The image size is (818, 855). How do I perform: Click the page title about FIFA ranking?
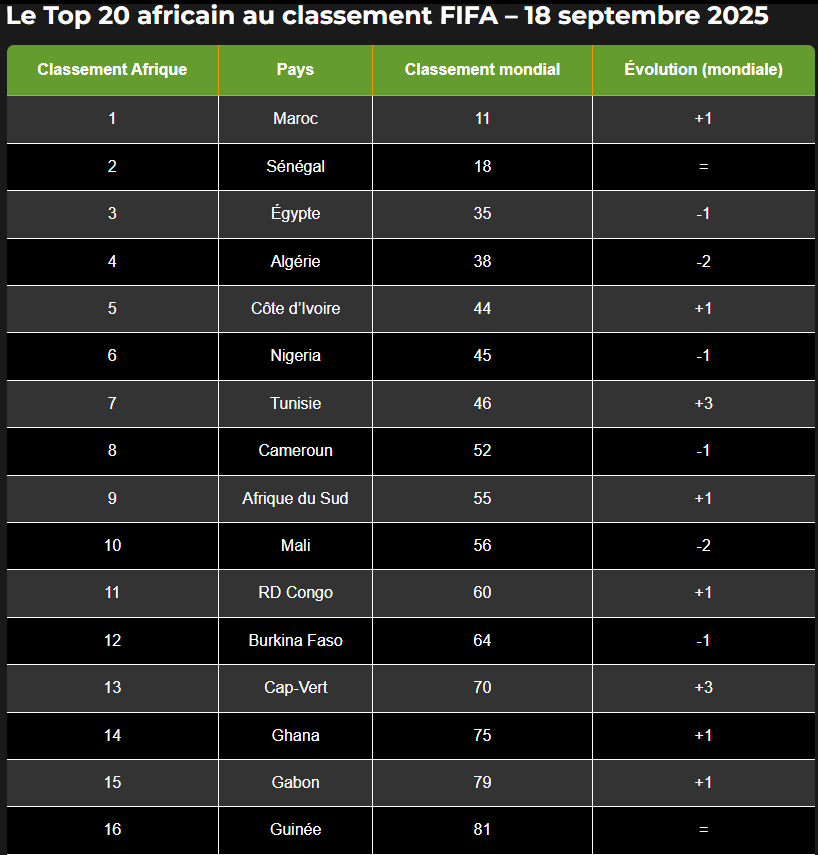click(388, 17)
